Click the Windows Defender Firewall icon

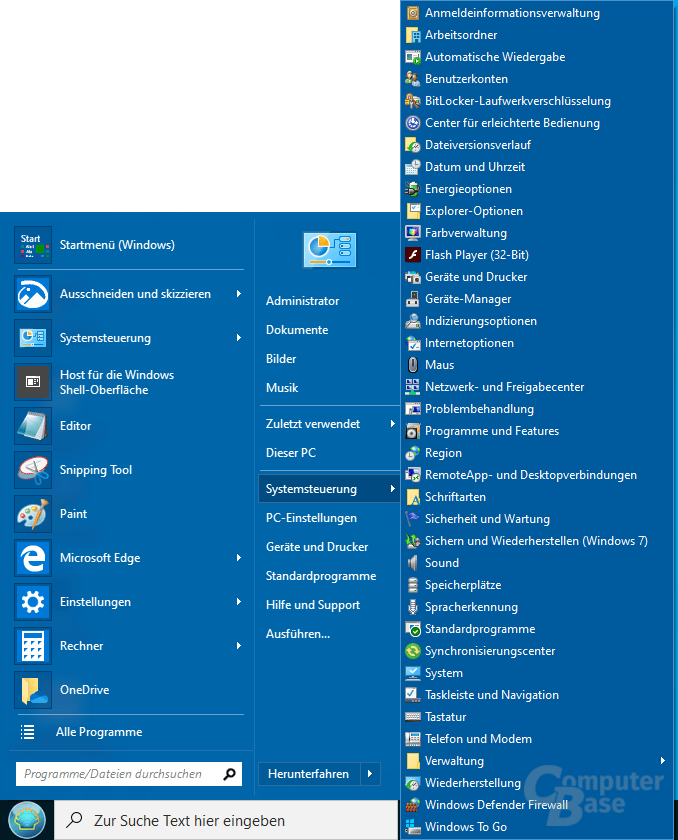[x=413, y=805]
